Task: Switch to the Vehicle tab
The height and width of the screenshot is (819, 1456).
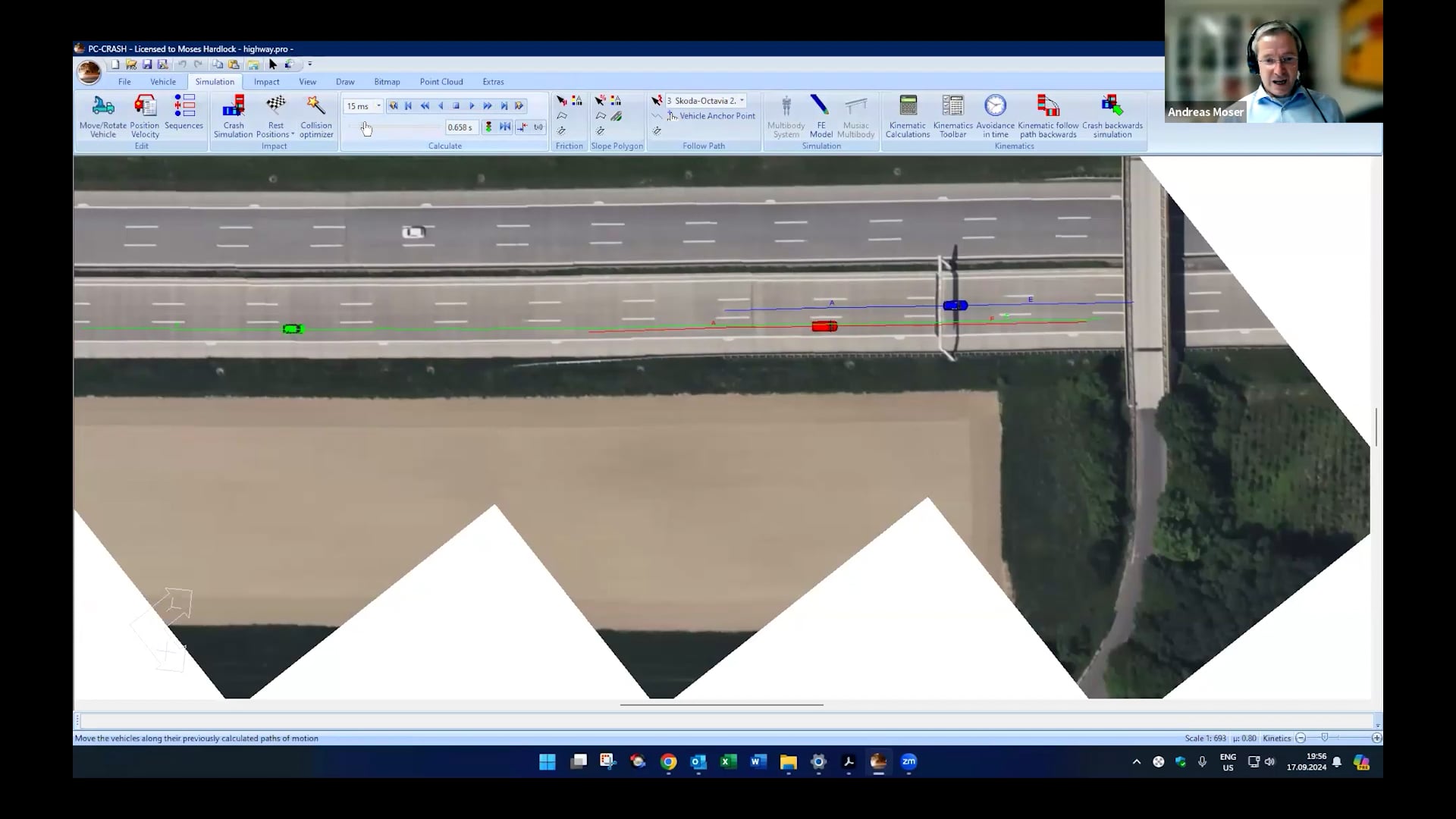Action: [163, 82]
